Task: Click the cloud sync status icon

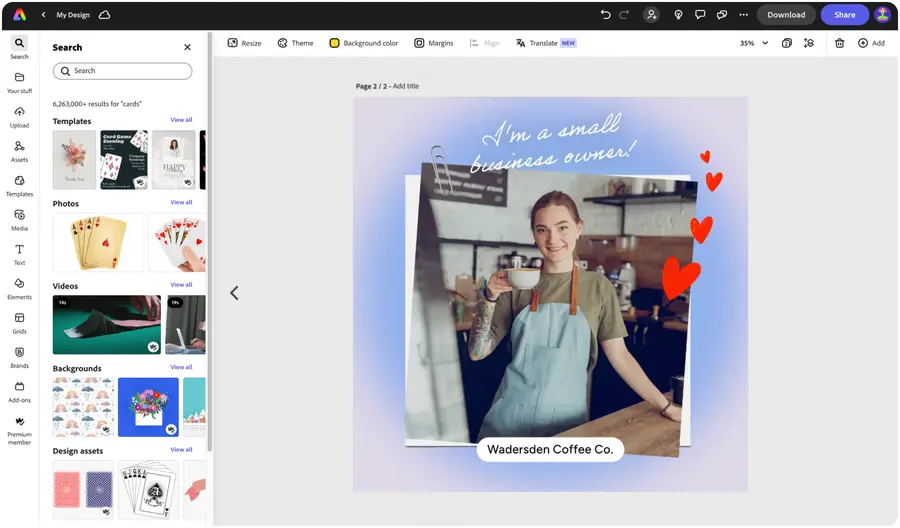Action: point(105,15)
